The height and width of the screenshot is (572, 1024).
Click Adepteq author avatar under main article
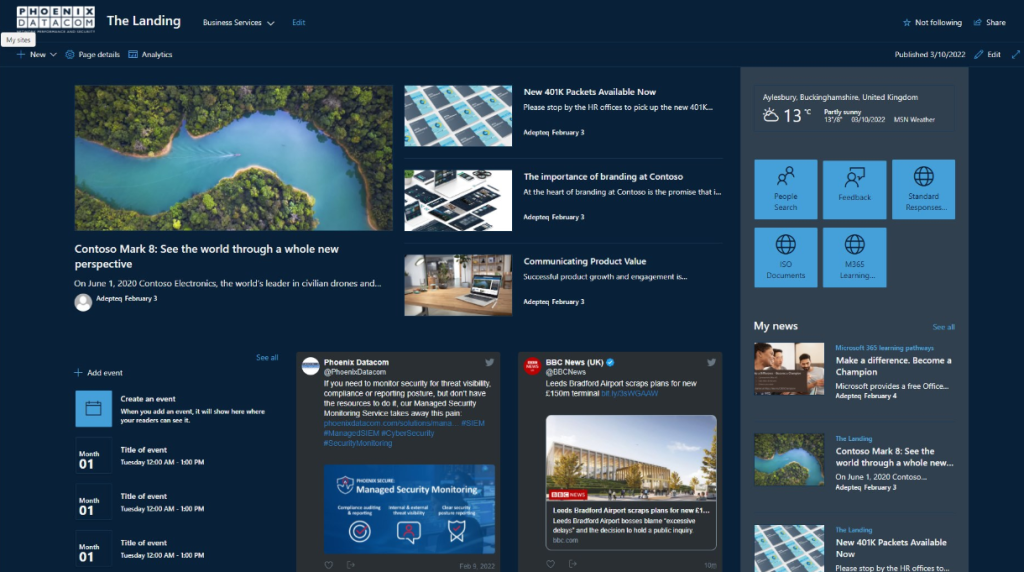click(x=83, y=302)
